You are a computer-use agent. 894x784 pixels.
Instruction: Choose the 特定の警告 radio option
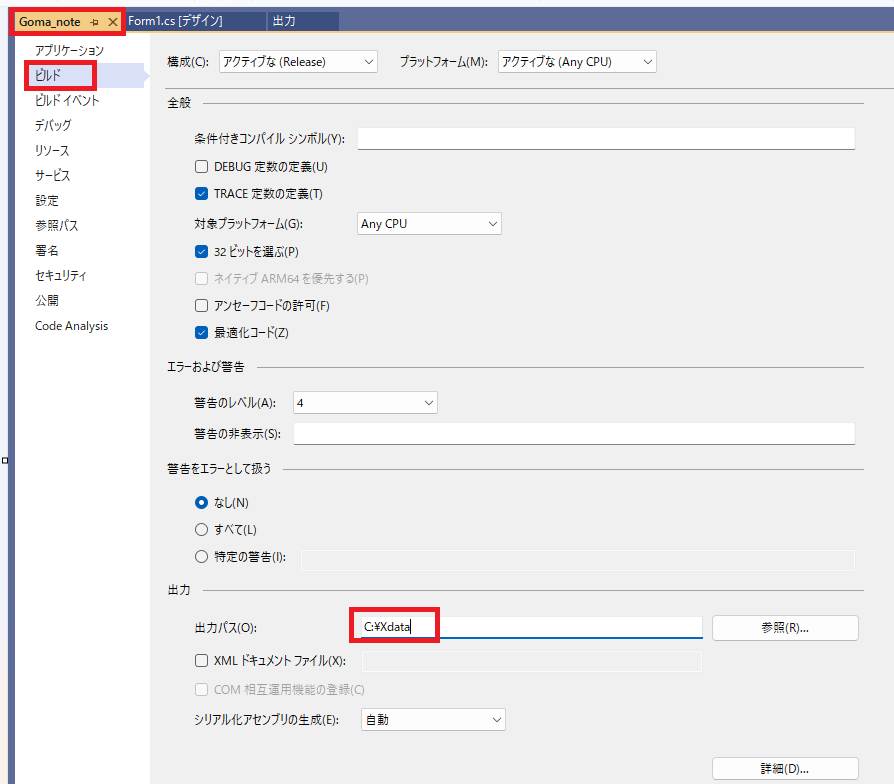pos(201,557)
